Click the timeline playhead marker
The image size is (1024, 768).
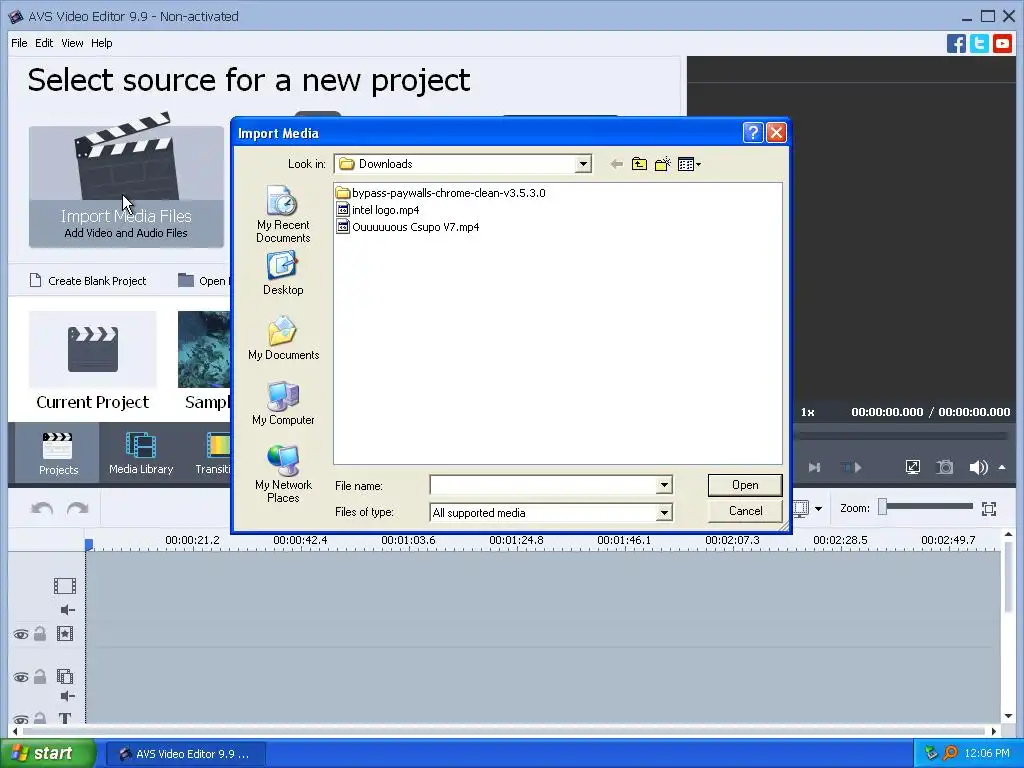(x=89, y=544)
